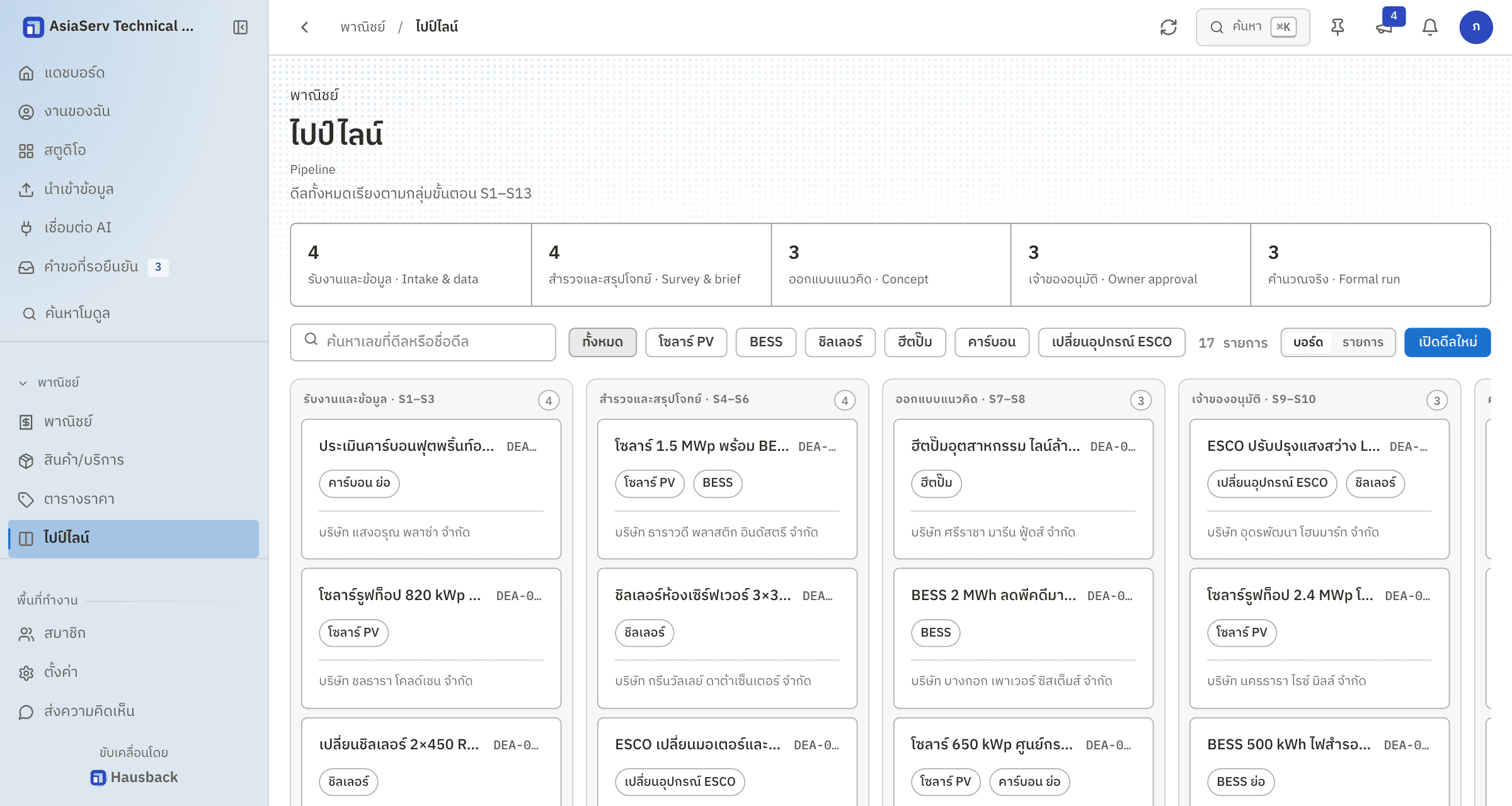
Task: Open deal ชิลเลอร์ห้องเซิร์ฟเวอร์ 3×3 card
Action: pos(727,639)
